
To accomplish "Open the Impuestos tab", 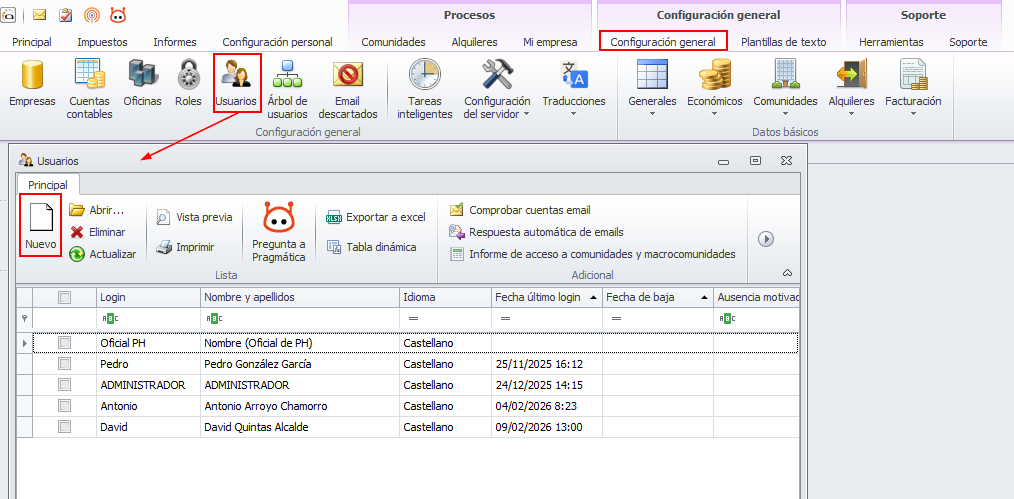I will point(102,42).
